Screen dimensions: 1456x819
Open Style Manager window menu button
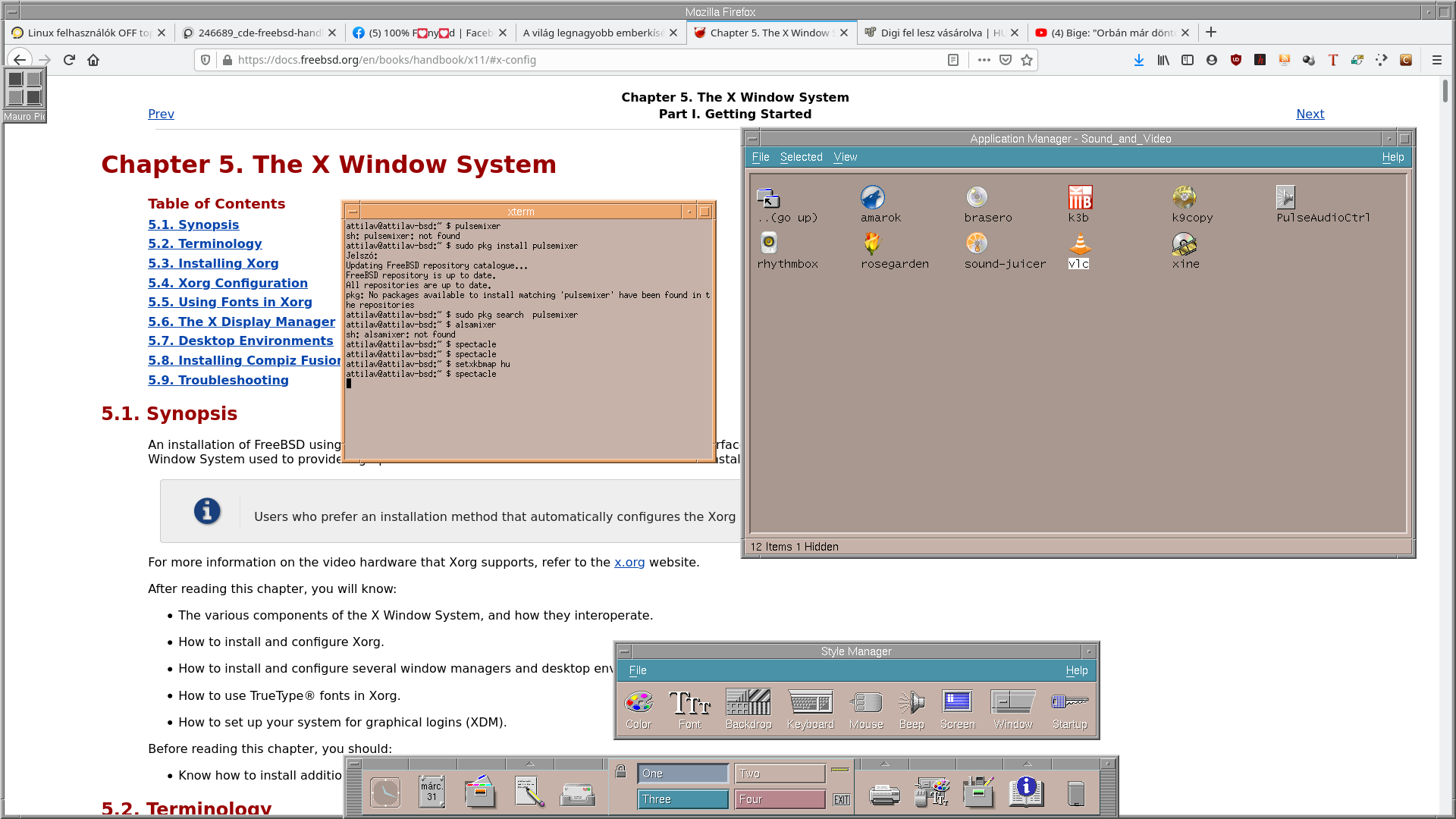[x=624, y=651]
